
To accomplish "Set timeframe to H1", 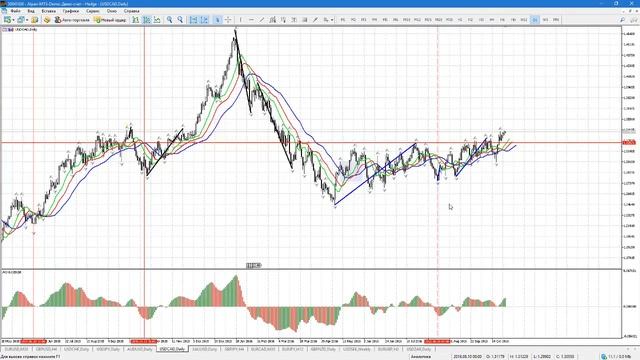I will click(x=460, y=20).
